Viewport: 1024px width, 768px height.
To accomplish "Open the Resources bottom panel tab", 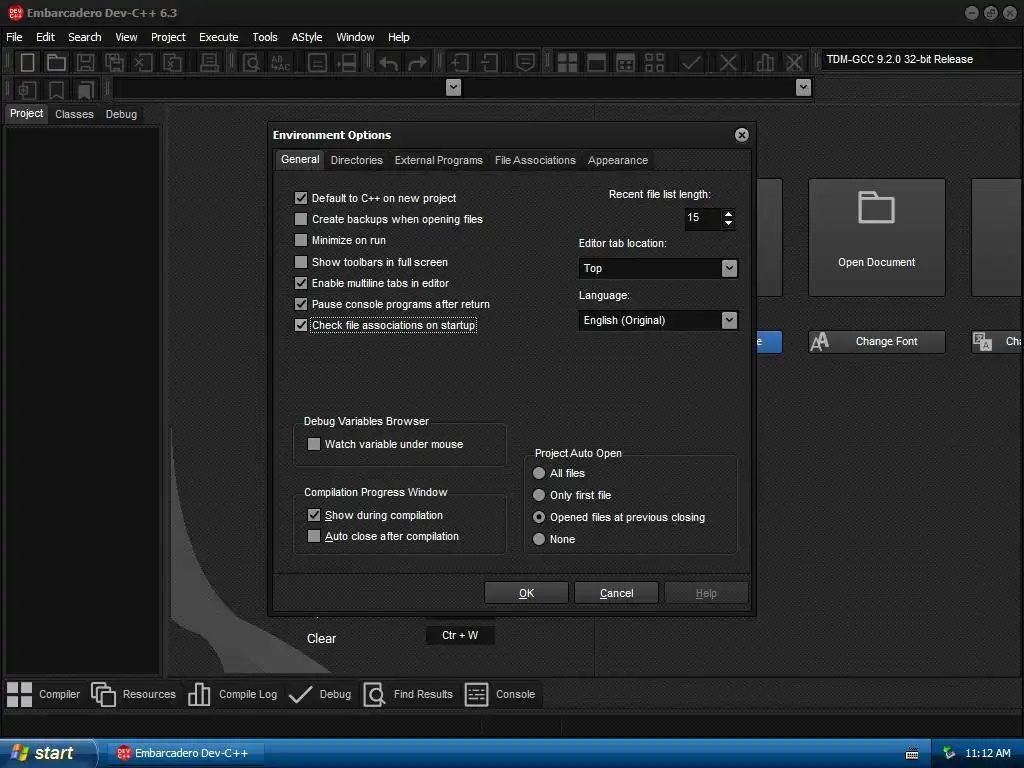I will (133, 694).
